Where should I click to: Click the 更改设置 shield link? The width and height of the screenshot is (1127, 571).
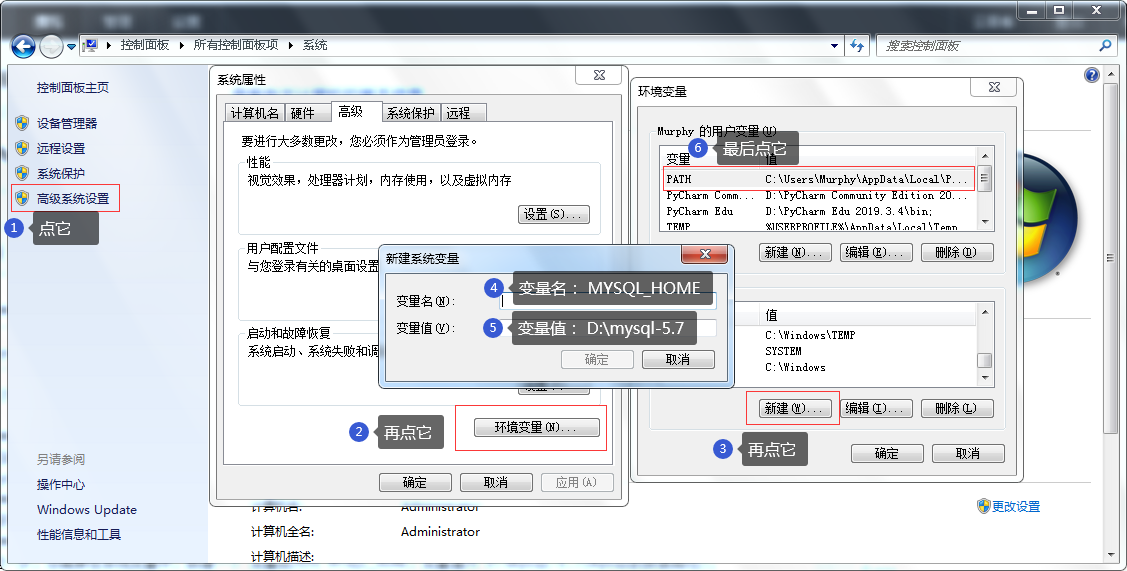1016,506
